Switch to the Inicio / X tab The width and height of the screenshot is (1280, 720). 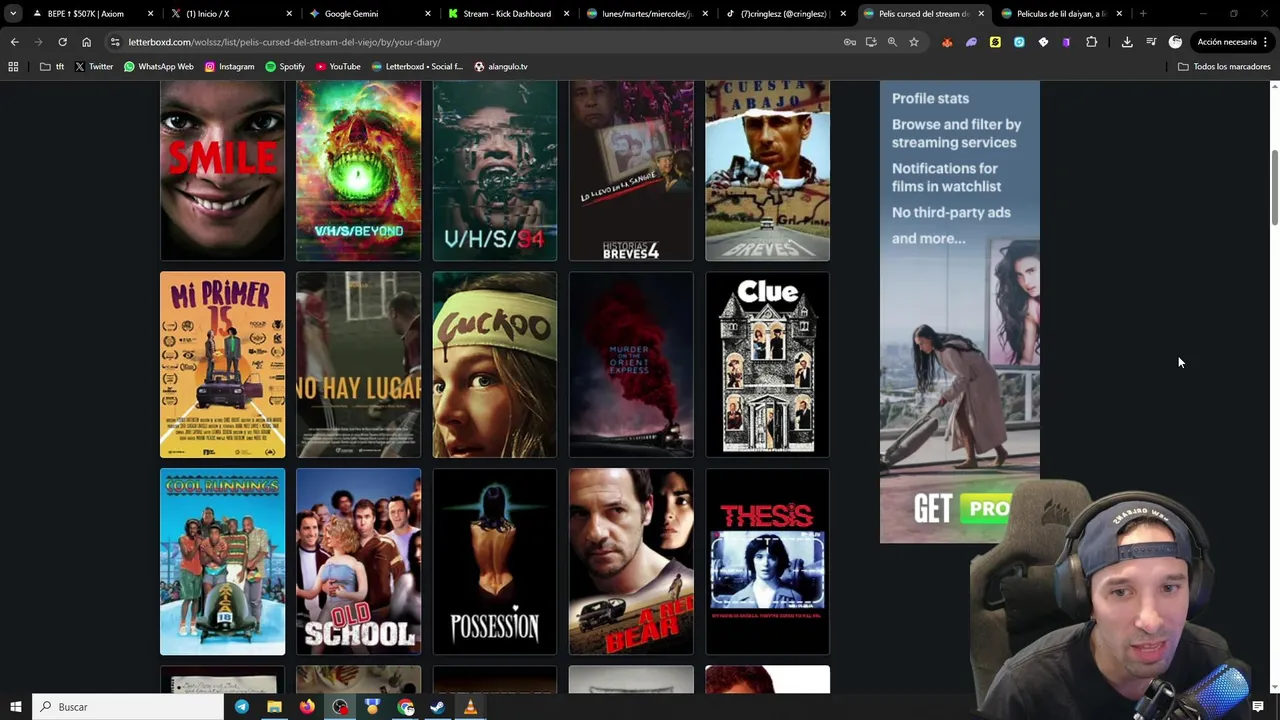[x=230, y=14]
